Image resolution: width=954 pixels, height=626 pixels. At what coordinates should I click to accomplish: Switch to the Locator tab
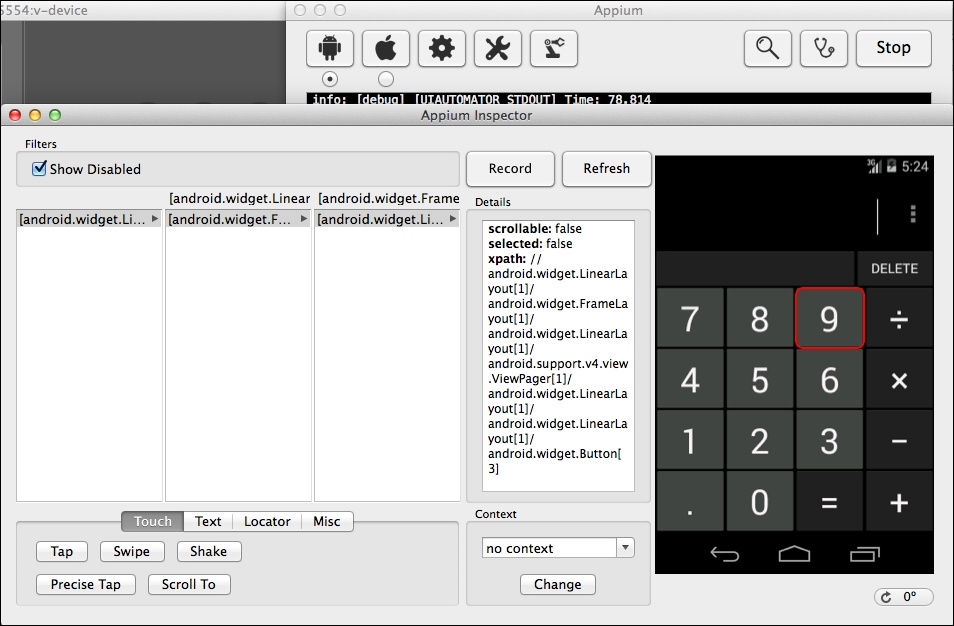267,521
